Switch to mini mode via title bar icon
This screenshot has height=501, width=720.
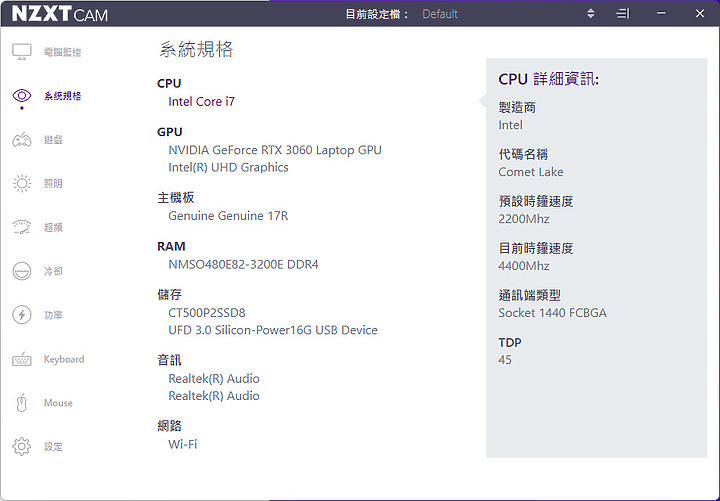623,14
